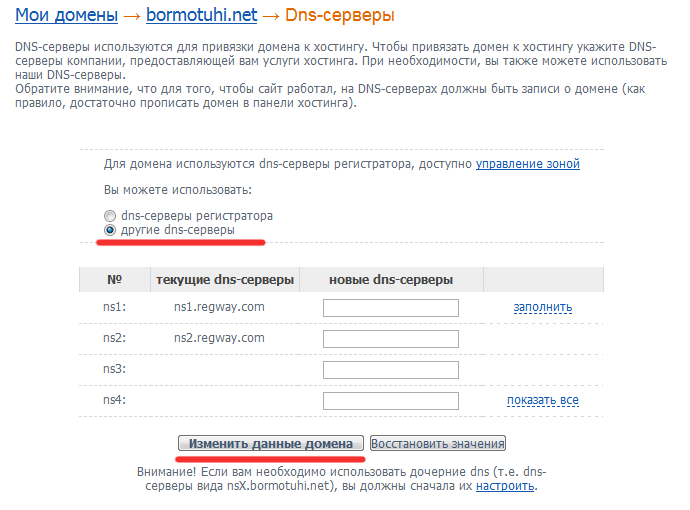This screenshot has width=690, height=510.
Task: Open the 'управление зоной' link
Action: (x=528, y=164)
